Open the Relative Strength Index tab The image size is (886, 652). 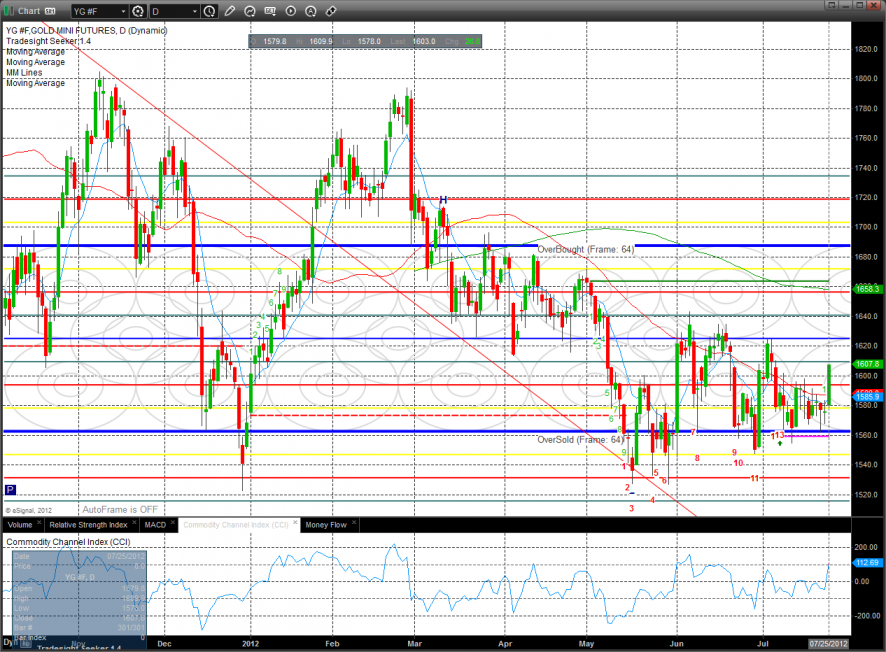point(89,524)
